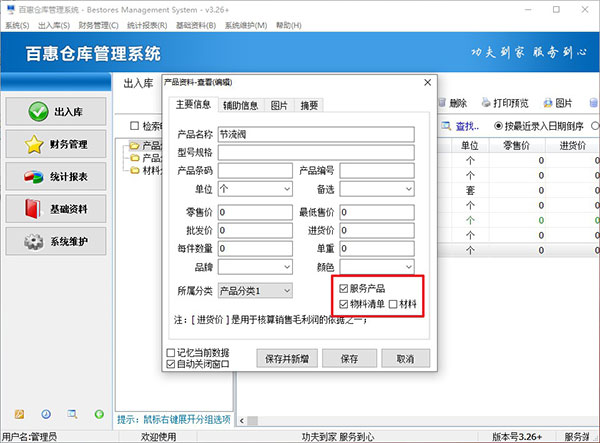Click the orange note icon at sidebar bottom

[19, 414]
